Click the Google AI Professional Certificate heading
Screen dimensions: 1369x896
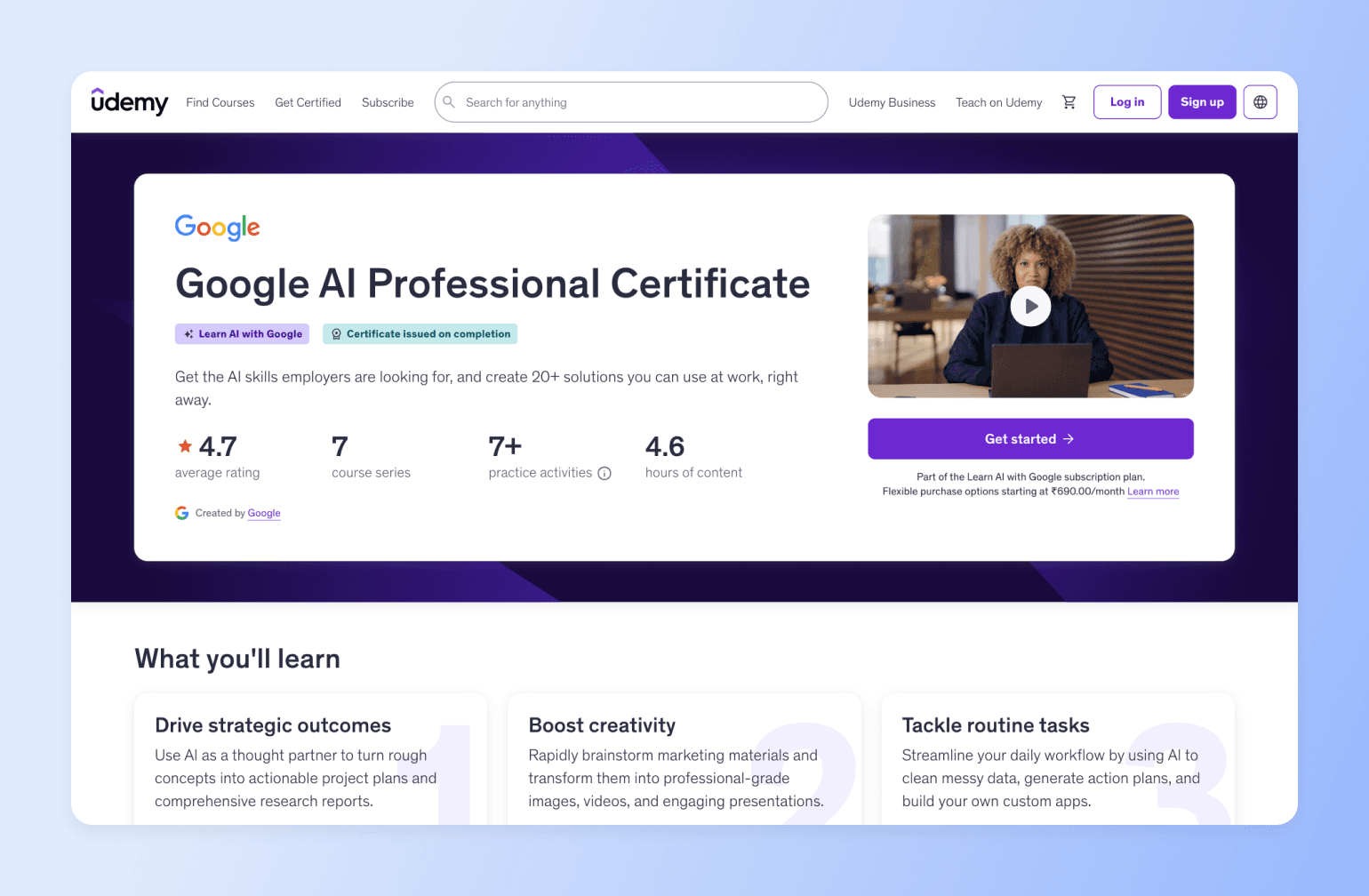click(492, 284)
